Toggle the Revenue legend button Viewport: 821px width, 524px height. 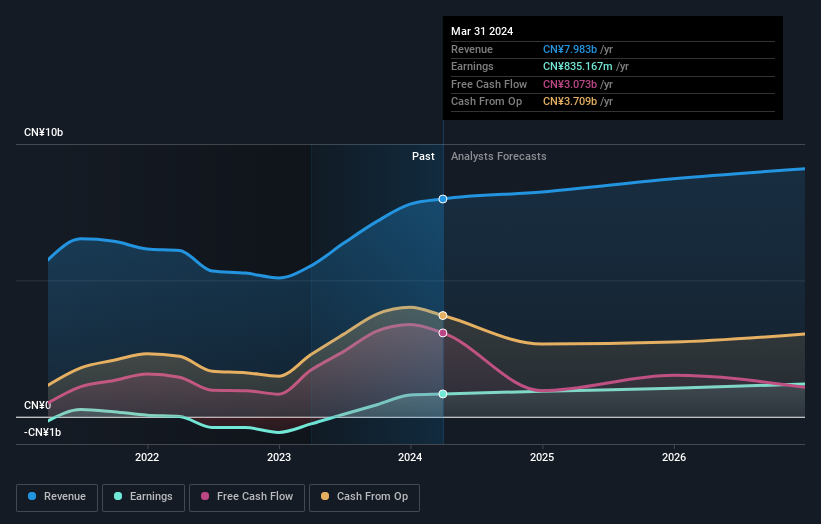click(x=57, y=497)
